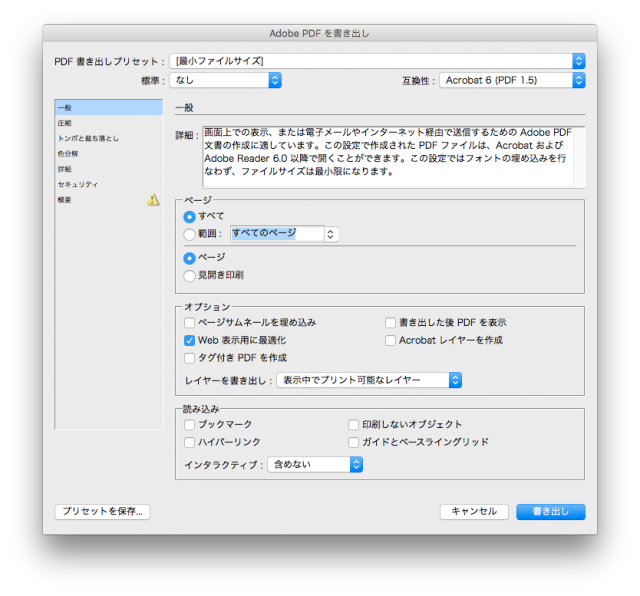Enable the ハイパーリンク checkbox

pos(190,441)
